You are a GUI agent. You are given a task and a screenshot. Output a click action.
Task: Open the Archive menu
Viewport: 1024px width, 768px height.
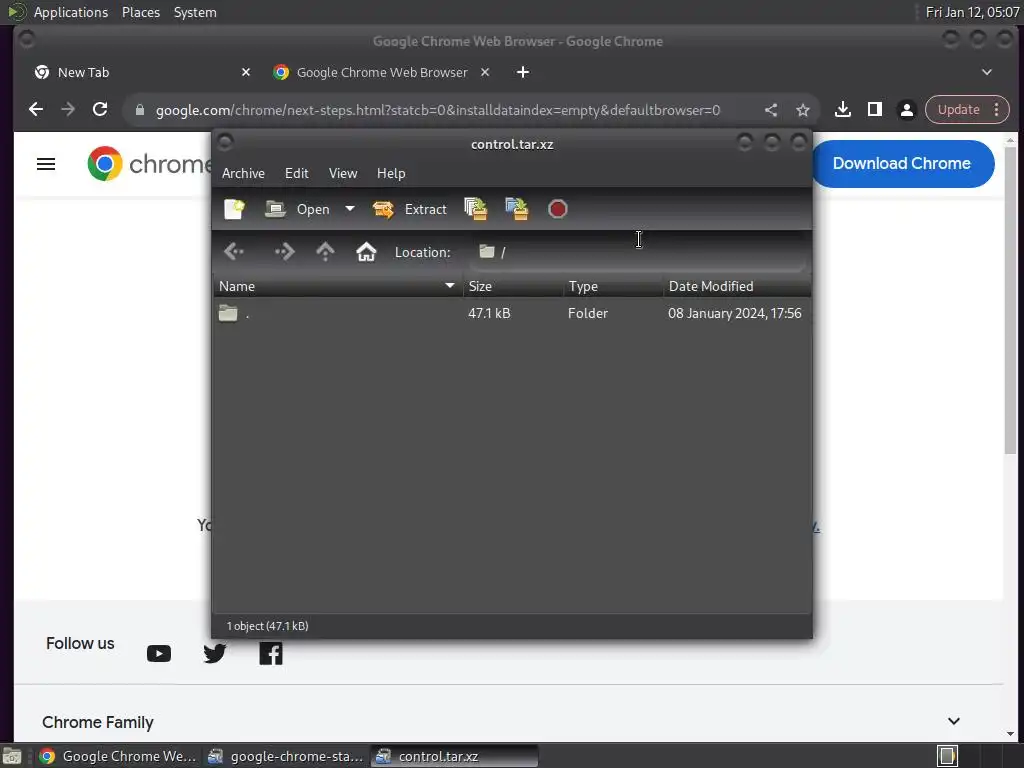pyautogui.click(x=244, y=174)
